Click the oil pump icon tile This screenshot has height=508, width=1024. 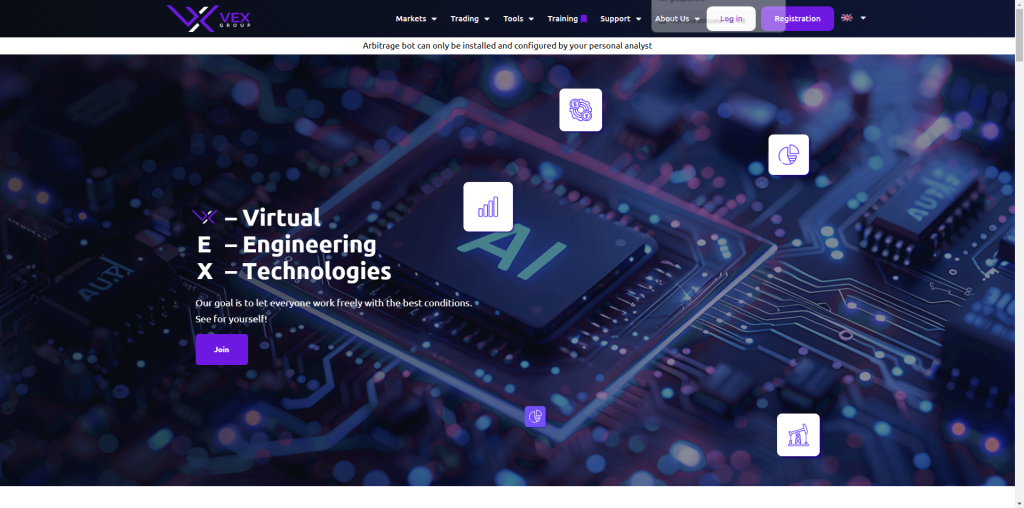(x=798, y=435)
